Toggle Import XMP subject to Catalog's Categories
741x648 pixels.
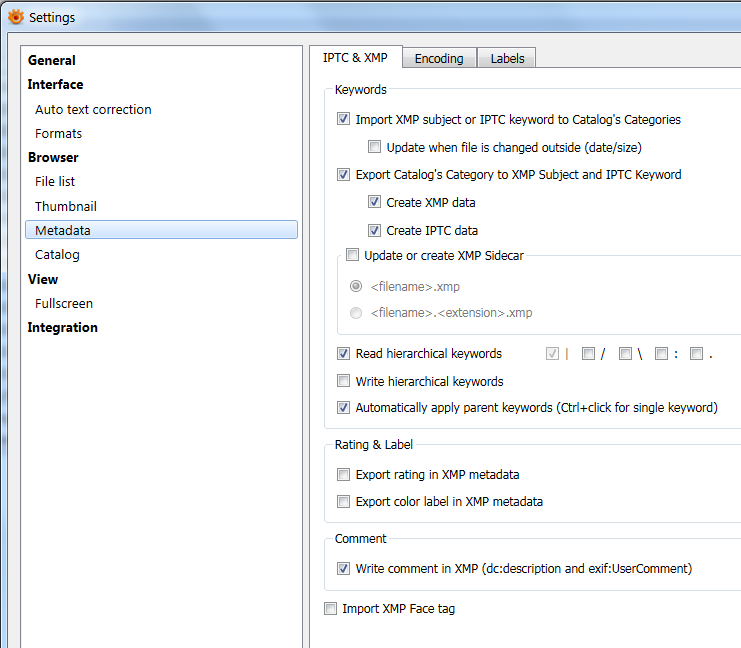344,120
